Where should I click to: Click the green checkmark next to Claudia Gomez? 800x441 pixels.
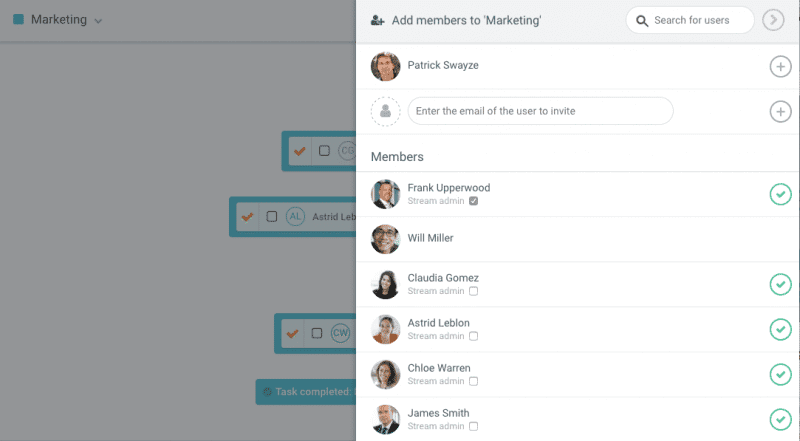pyautogui.click(x=780, y=284)
